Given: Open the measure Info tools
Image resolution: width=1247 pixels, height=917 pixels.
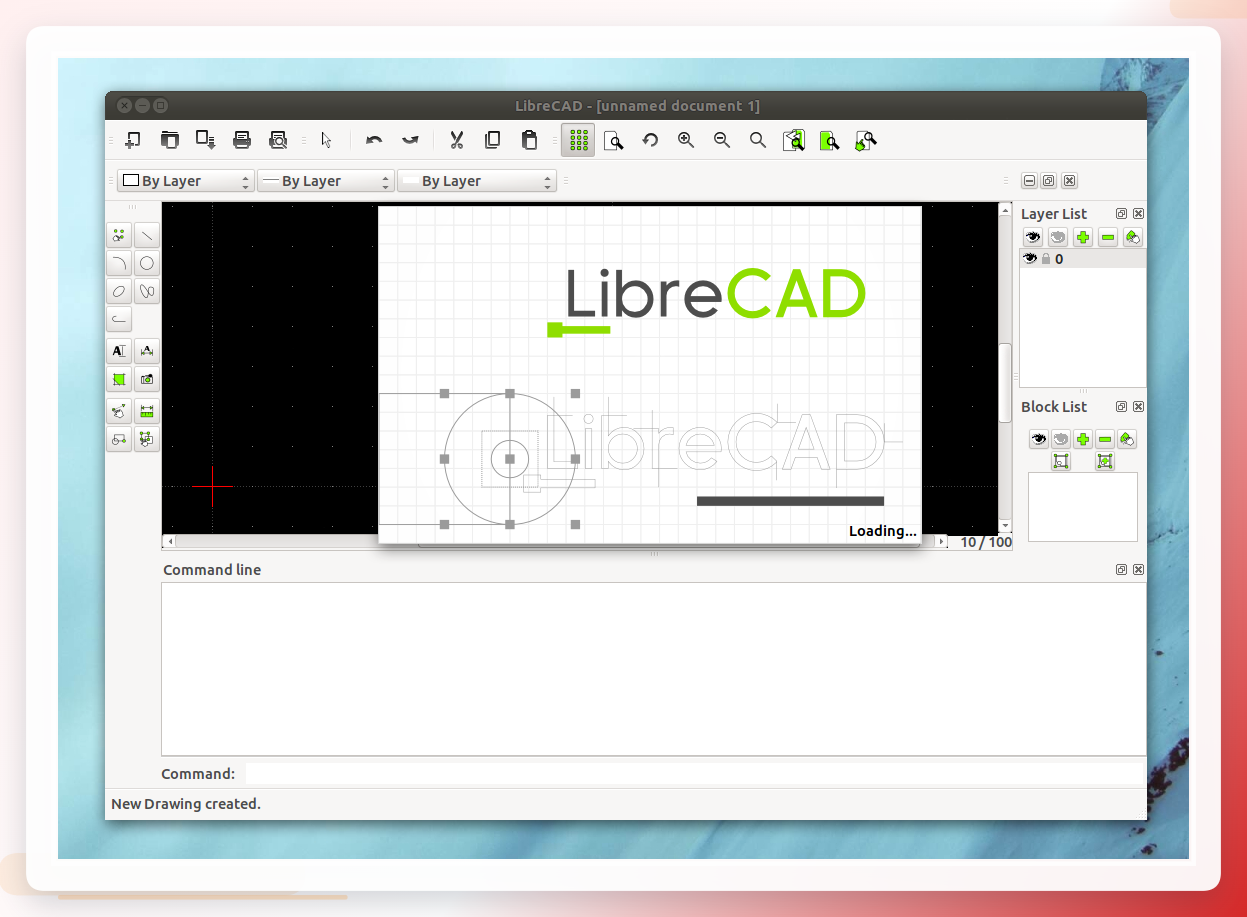Looking at the screenshot, I should pyautogui.click(x=147, y=411).
